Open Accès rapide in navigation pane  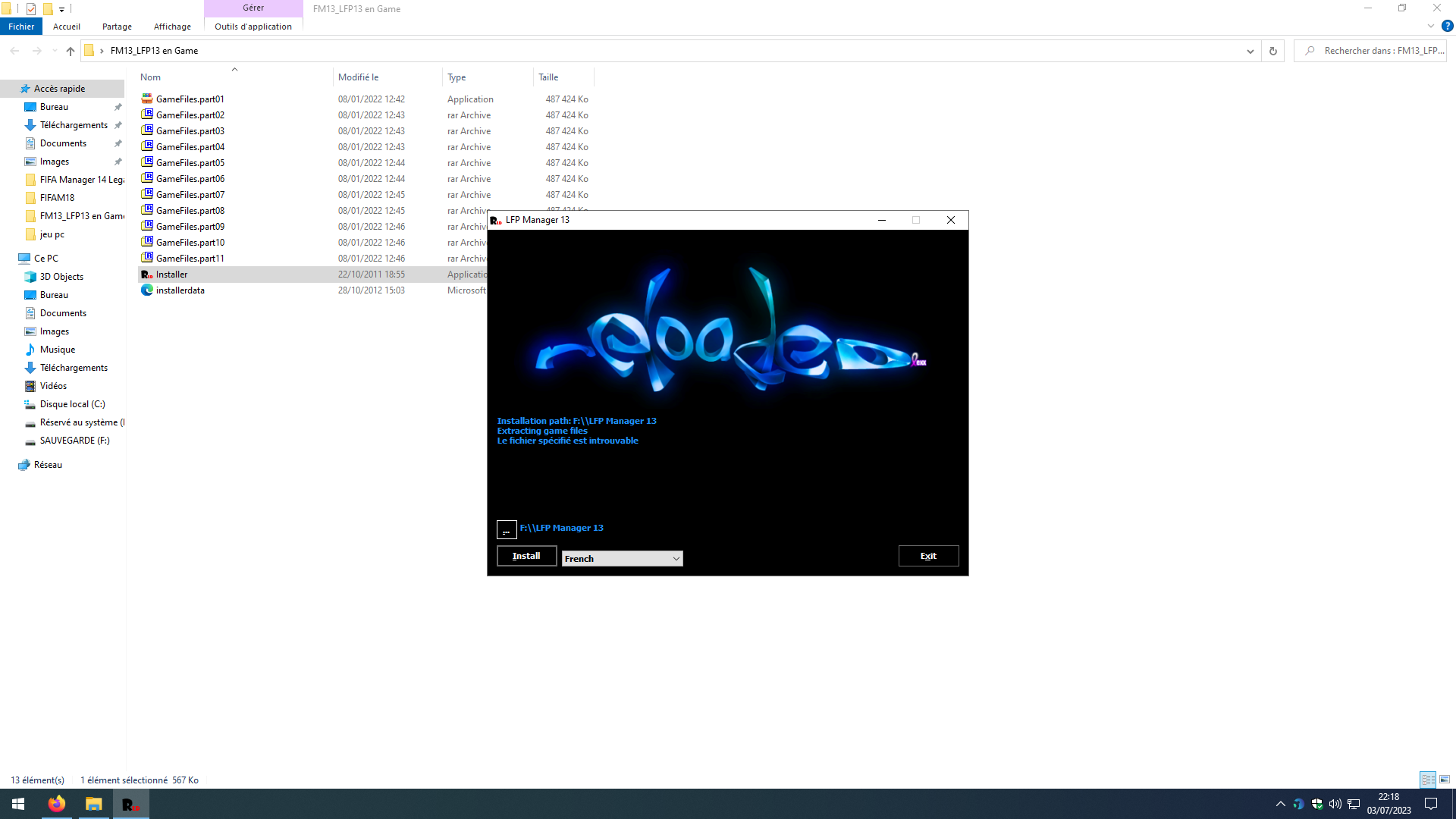click(x=59, y=89)
